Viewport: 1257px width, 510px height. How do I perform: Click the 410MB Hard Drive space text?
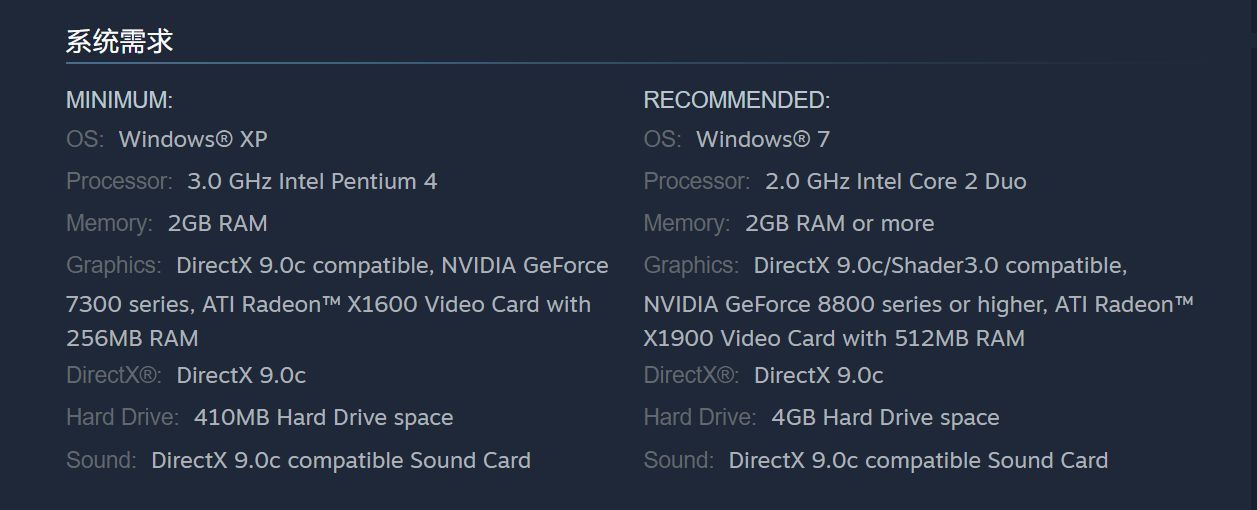coord(323,417)
